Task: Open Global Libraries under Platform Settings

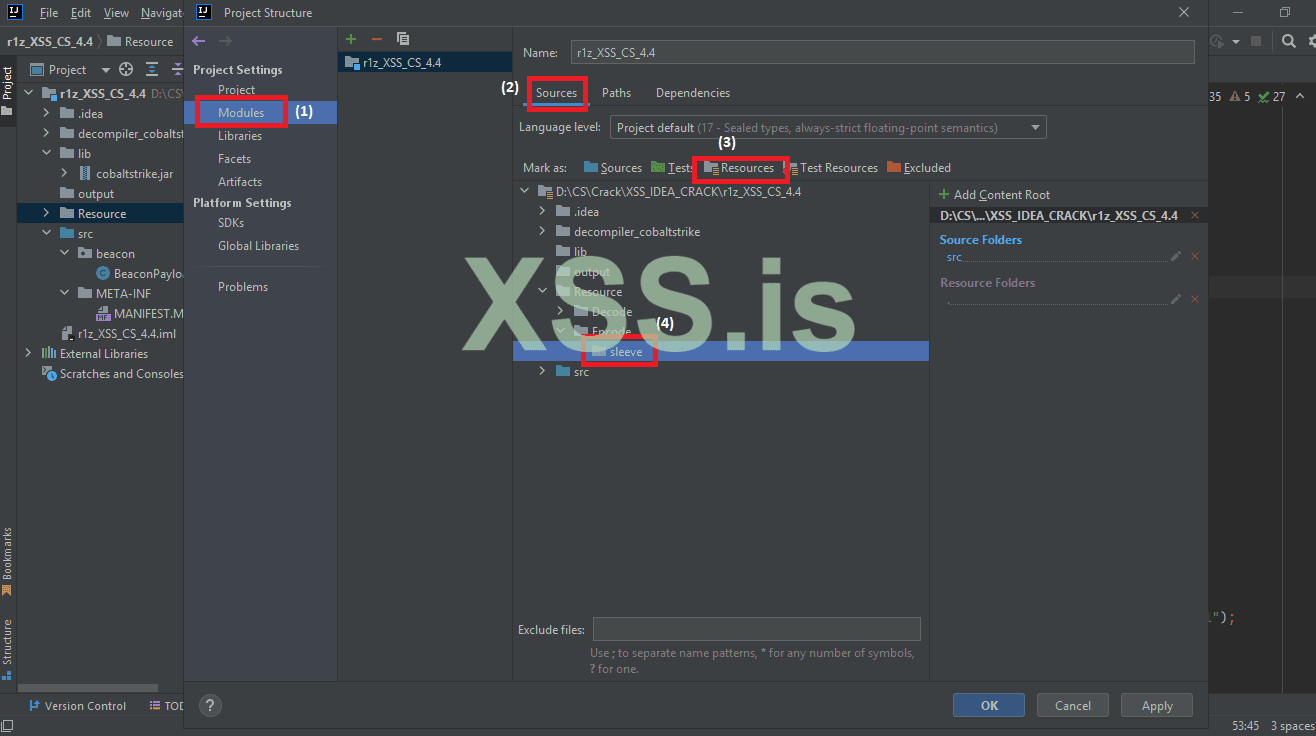Action: [x=260, y=246]
